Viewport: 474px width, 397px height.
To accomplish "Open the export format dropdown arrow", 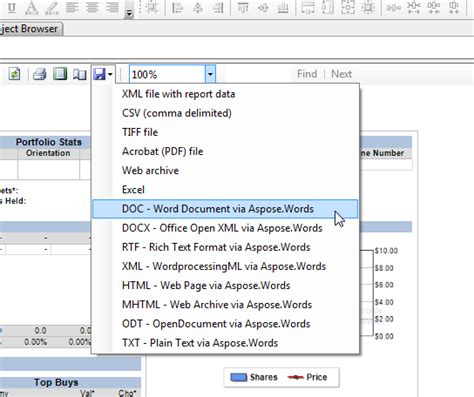I will point(110,74).
